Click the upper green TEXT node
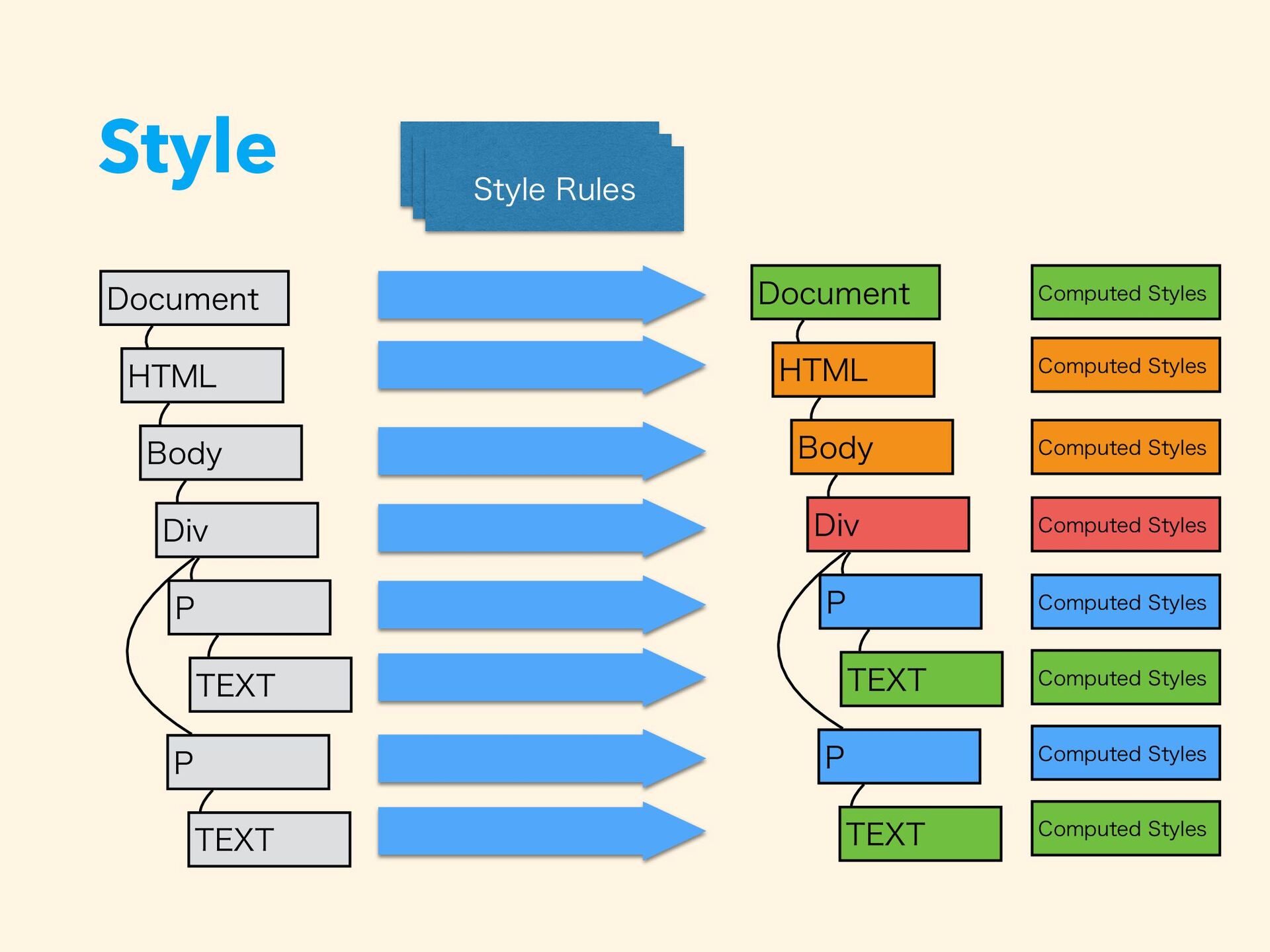 point(921,679)
